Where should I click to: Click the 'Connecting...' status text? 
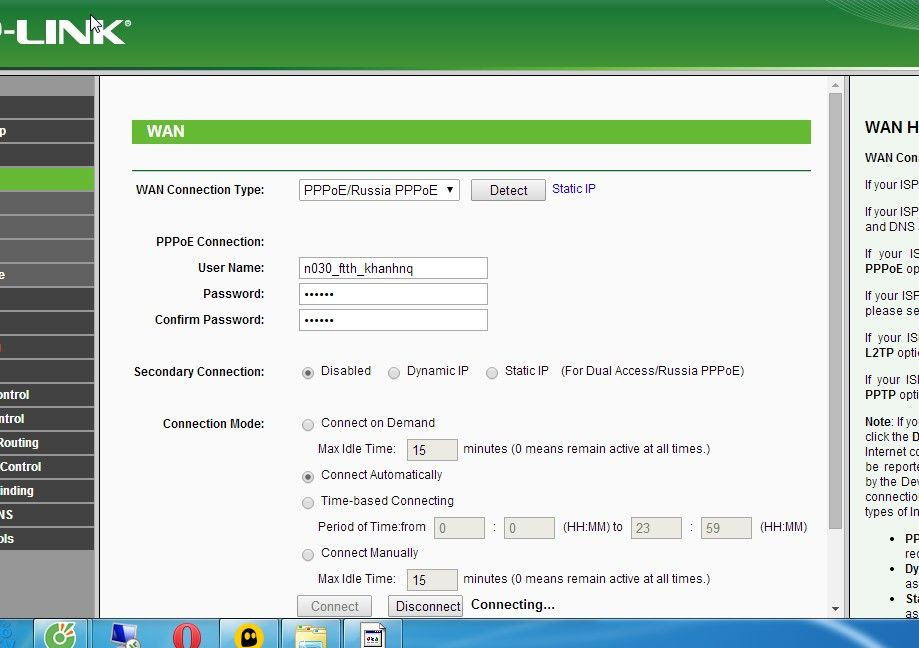(x=513, y=605)
